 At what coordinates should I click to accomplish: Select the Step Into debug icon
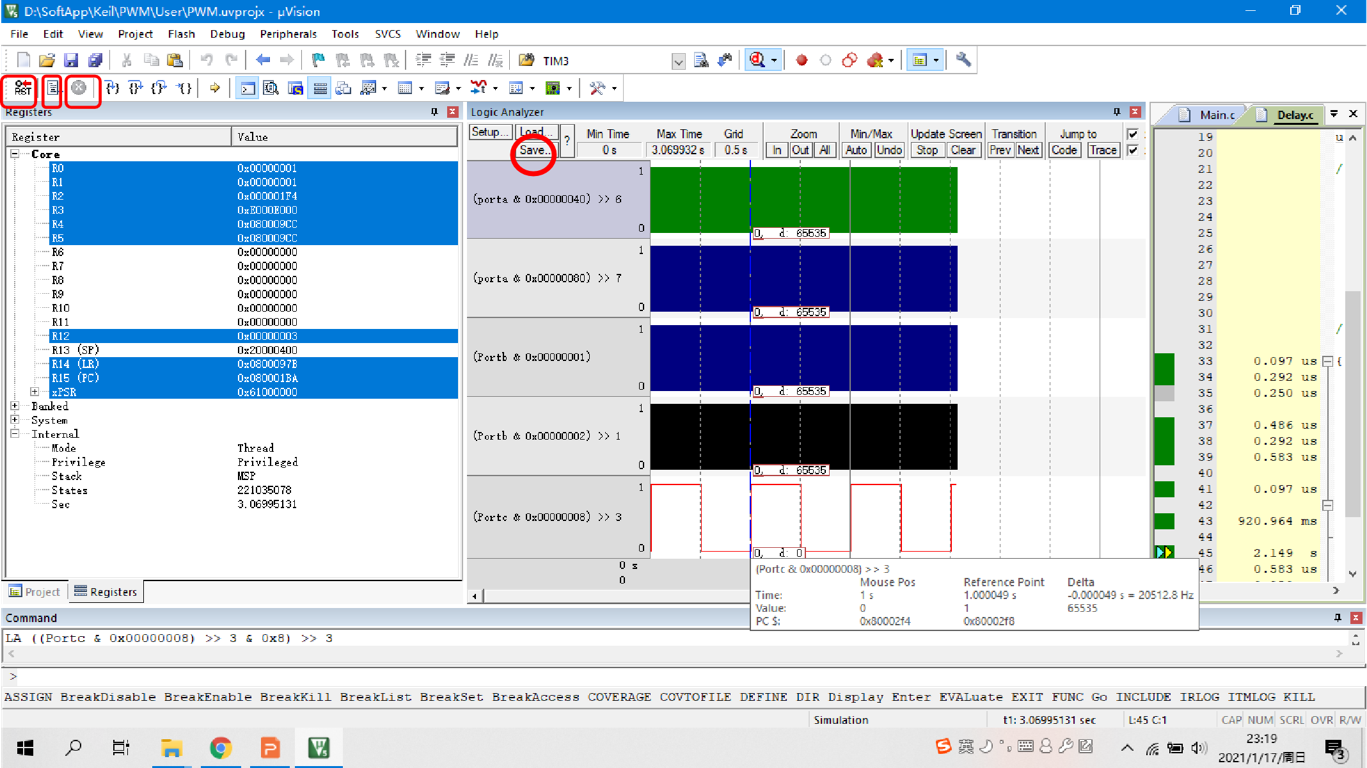tap(114, 88)
